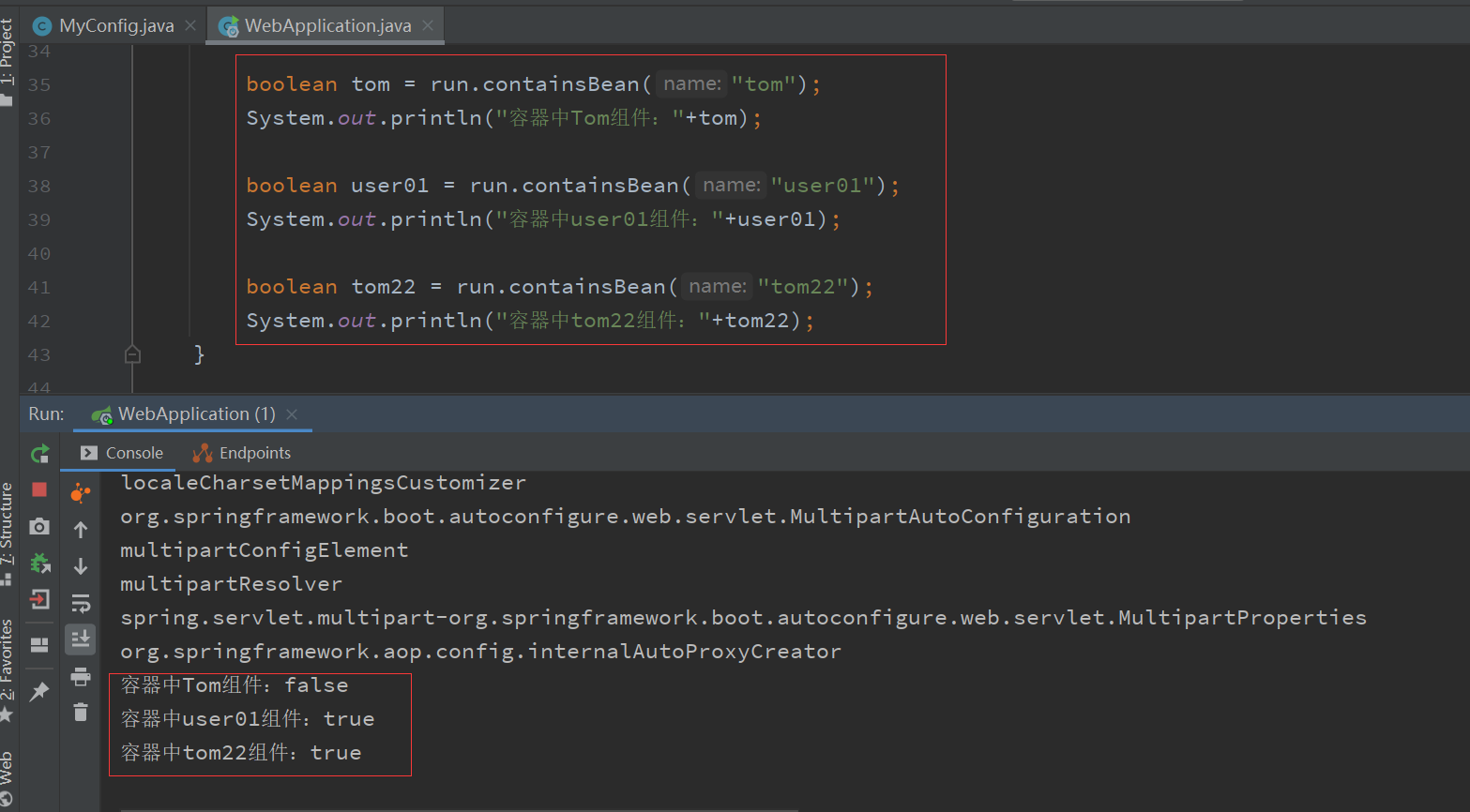Clear console output with the trash icon

(81, 713)
